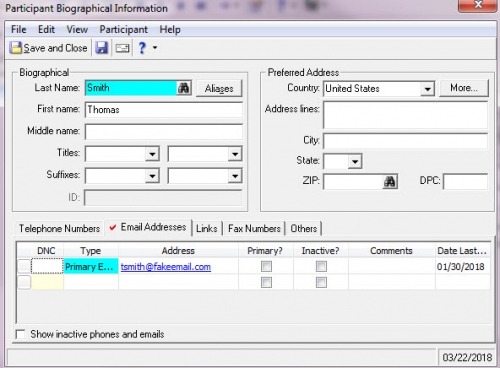This screenshot has width=500, height=368.
Task: Expand the second Titles dropdown
Action: (x=235, y=154)
